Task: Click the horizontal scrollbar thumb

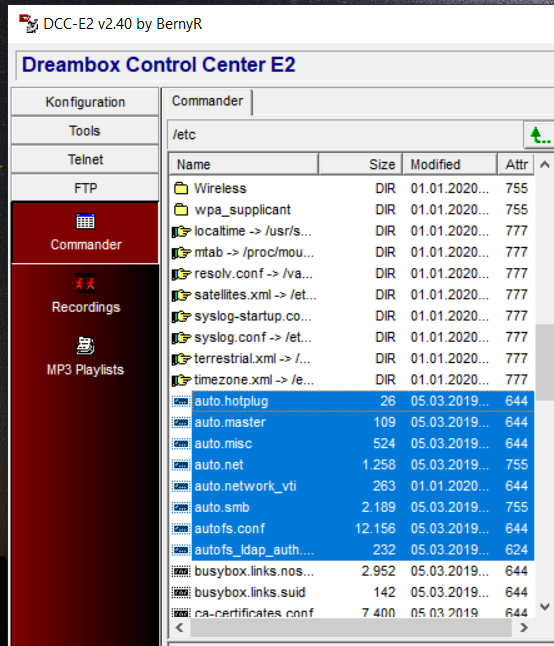Action: [x=351, y=628]
